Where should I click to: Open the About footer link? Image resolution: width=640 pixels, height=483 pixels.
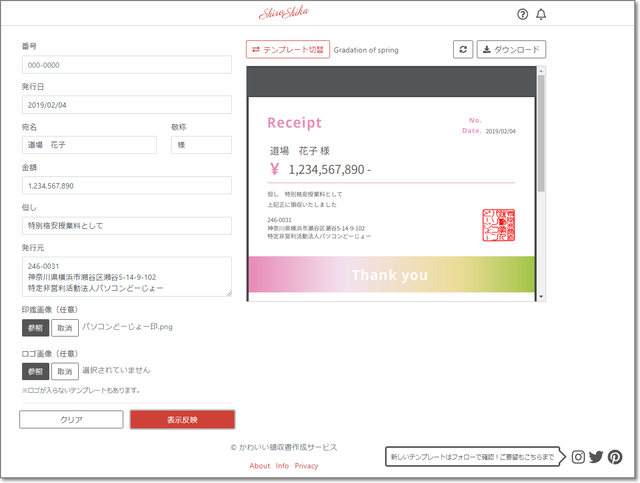(x=260, y=466)
